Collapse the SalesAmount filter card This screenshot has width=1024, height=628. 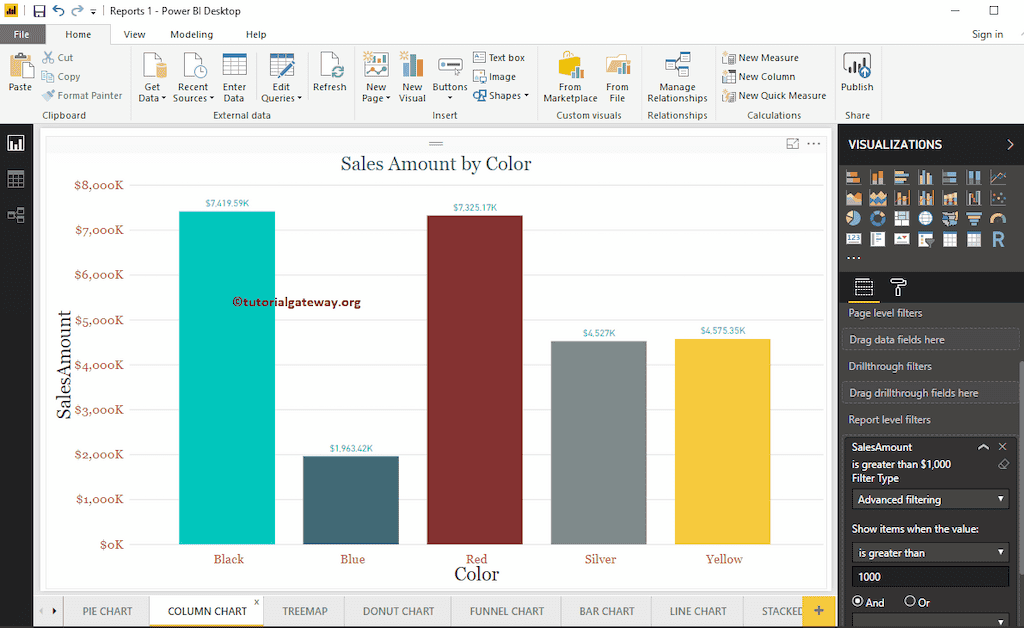click(x=983, y=447)
